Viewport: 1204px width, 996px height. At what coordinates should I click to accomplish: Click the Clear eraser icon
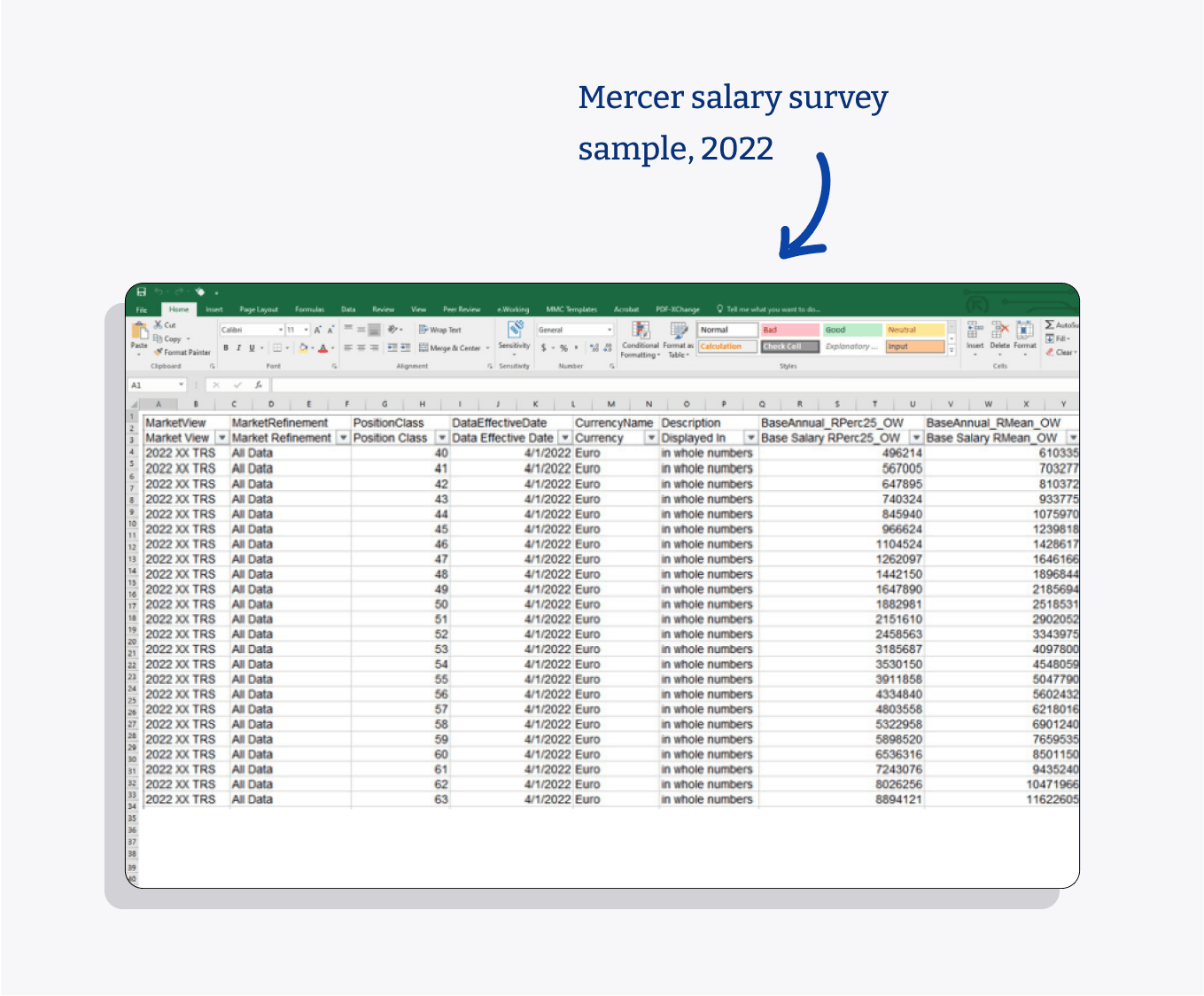pos(1050,352)
